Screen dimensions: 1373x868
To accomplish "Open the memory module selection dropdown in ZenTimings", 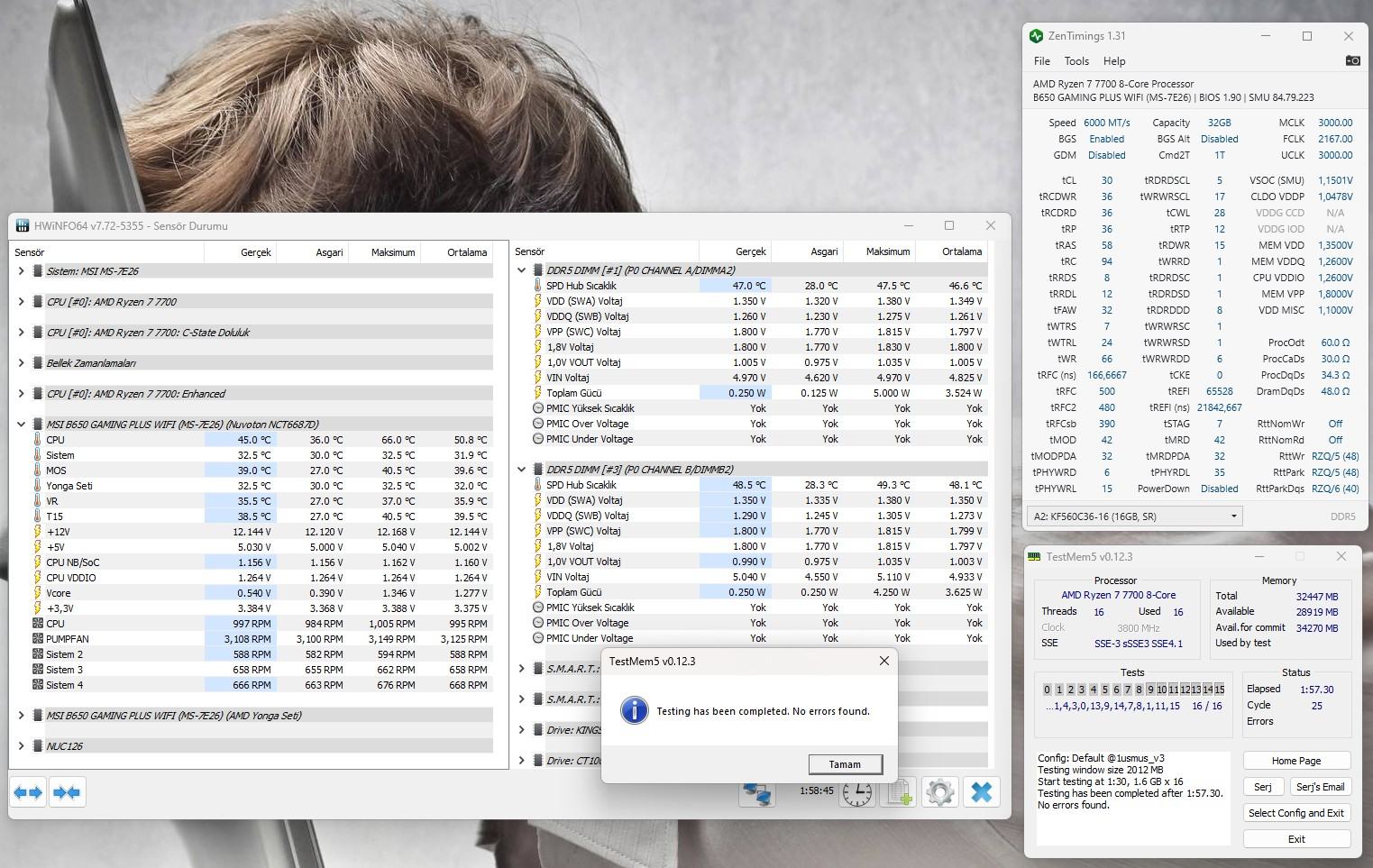I will 1134,516.
